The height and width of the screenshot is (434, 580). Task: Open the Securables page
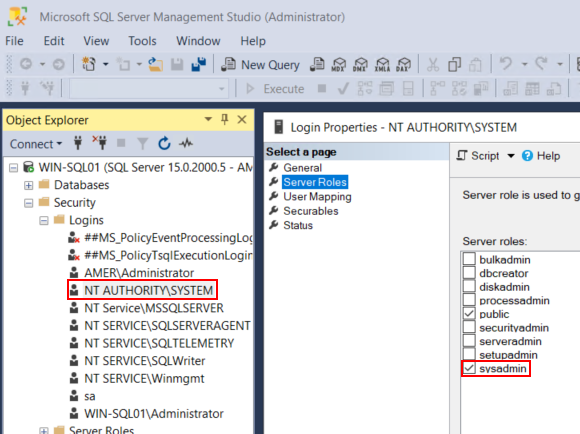311,211
